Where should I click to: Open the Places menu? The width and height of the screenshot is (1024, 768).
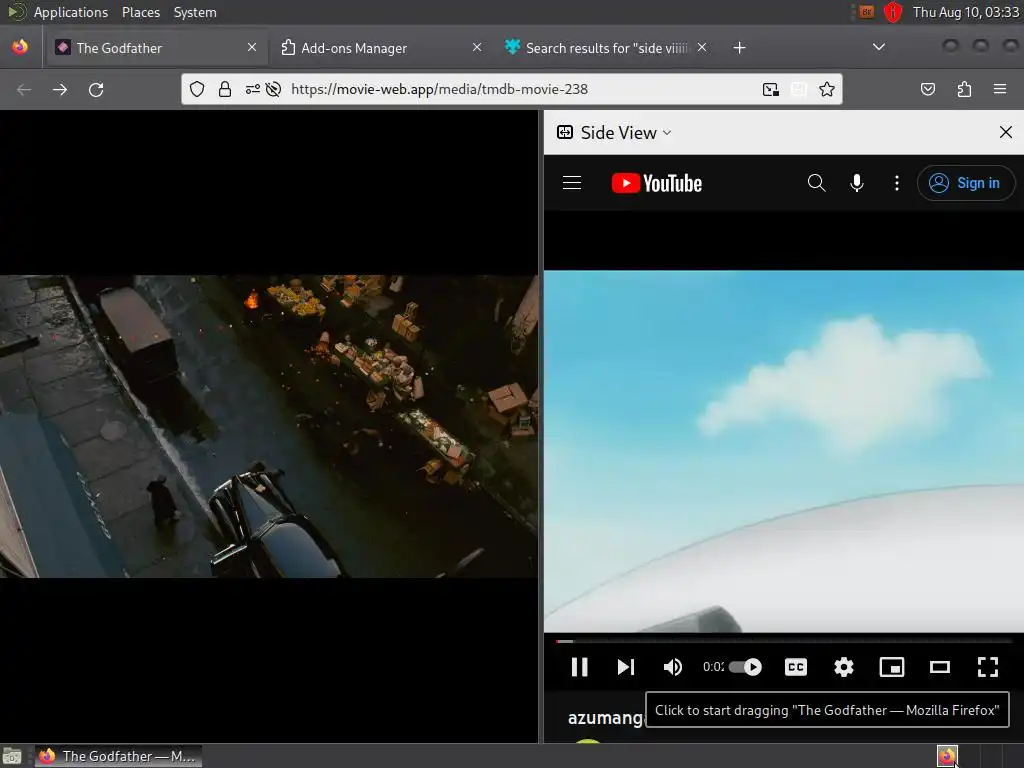pos(140,12)
